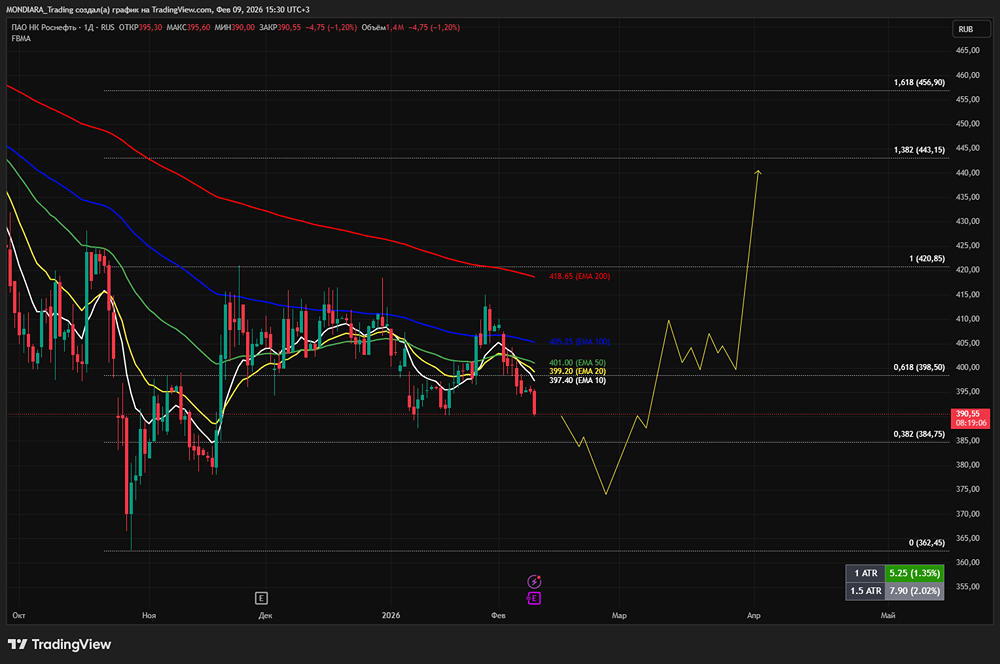Click the Объём 1,4M volume value
This screenshot has width=1000, height=664.
pyautogui.click(x=383, y=27)
